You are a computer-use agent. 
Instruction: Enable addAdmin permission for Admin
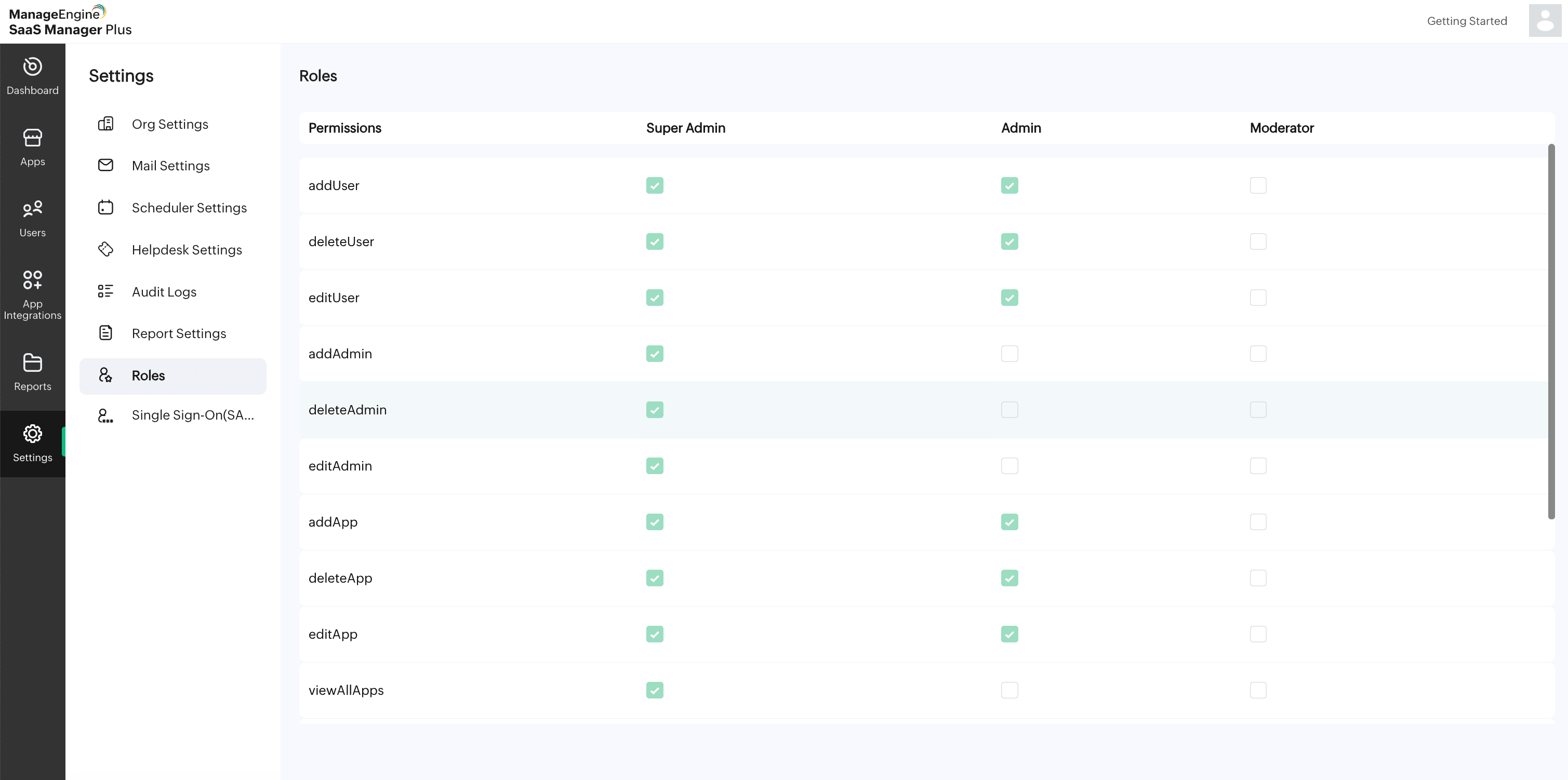click(x=1009, y=354)
